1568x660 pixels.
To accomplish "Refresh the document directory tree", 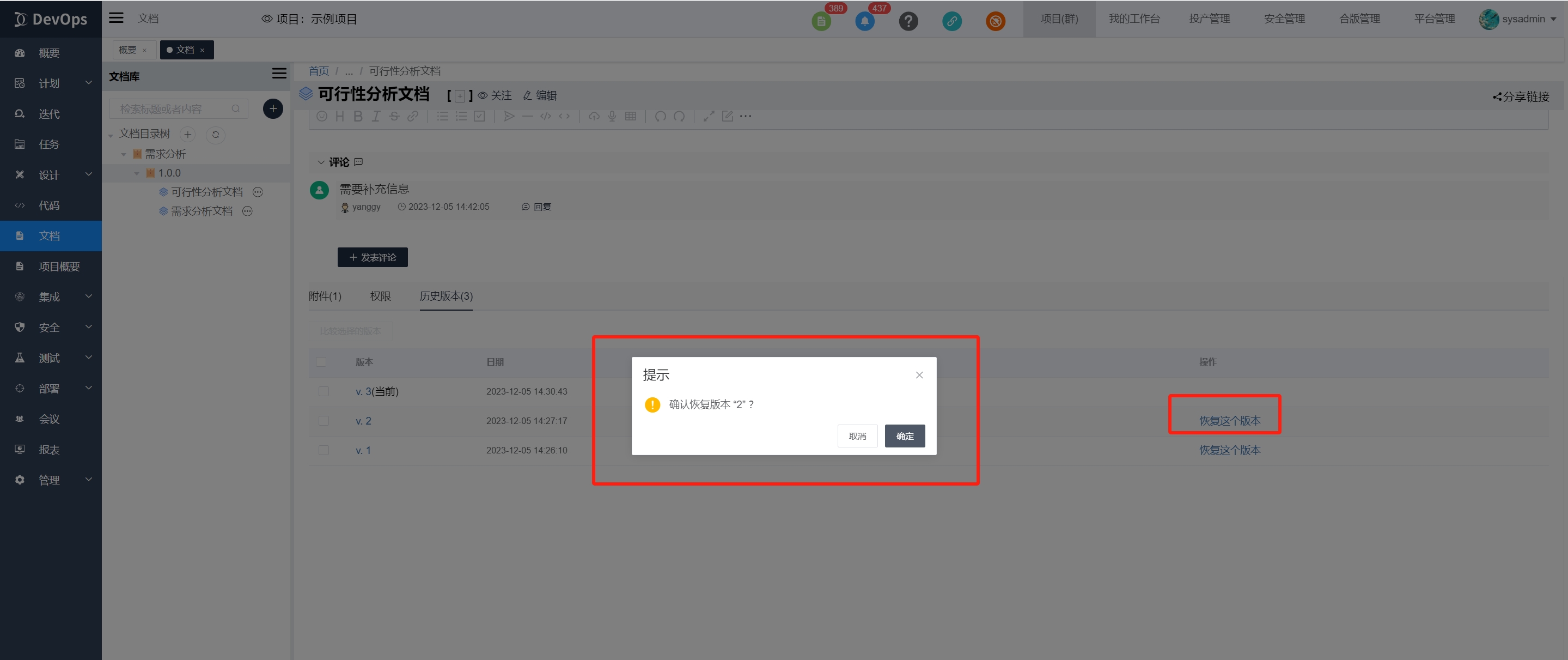I will [216, 135].
